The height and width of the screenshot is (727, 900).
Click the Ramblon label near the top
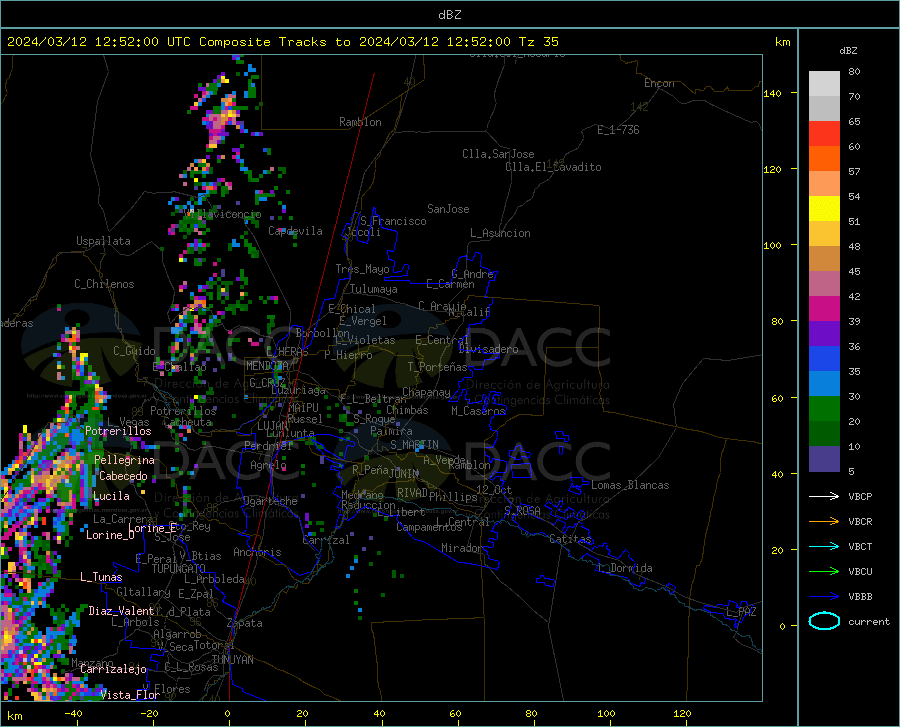(x=360, y=122)
